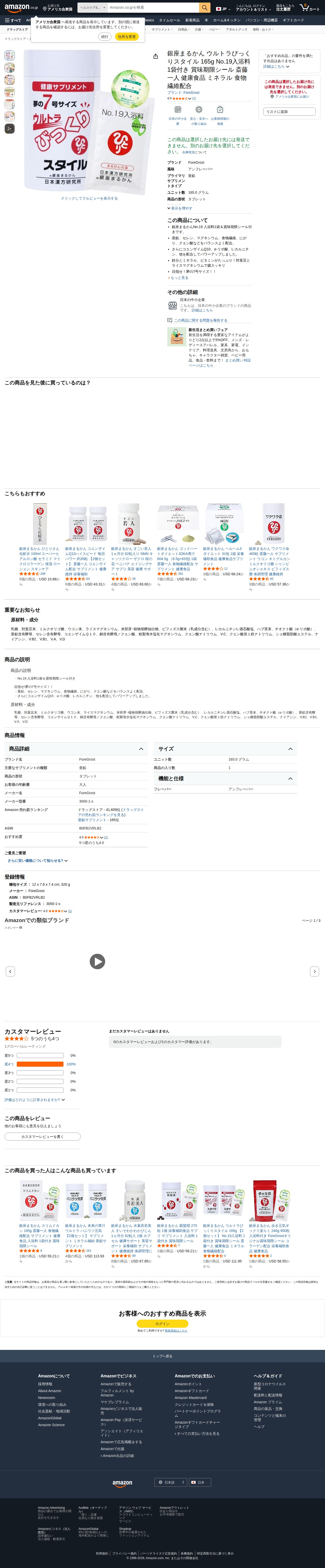Open the search category dropdown ヘルスケア
This screenshot has width=325, height=1568.
pyautogui.click(x=92, y=7)
